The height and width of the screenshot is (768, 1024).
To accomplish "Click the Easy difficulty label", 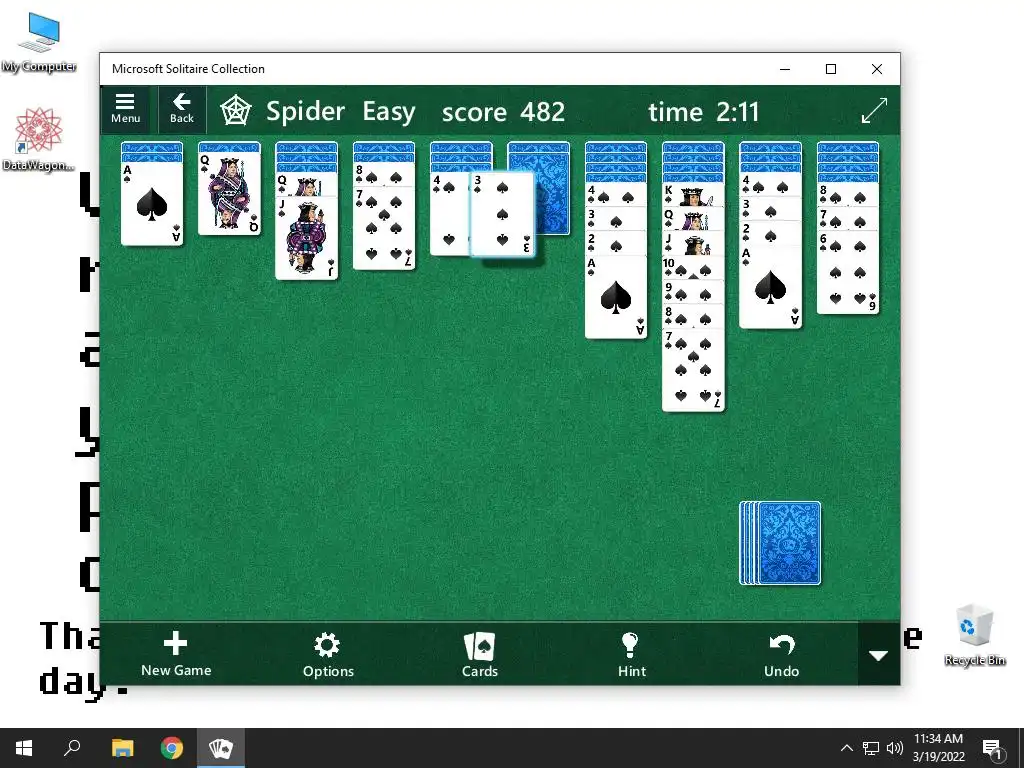I will click(x=389, y=112).
